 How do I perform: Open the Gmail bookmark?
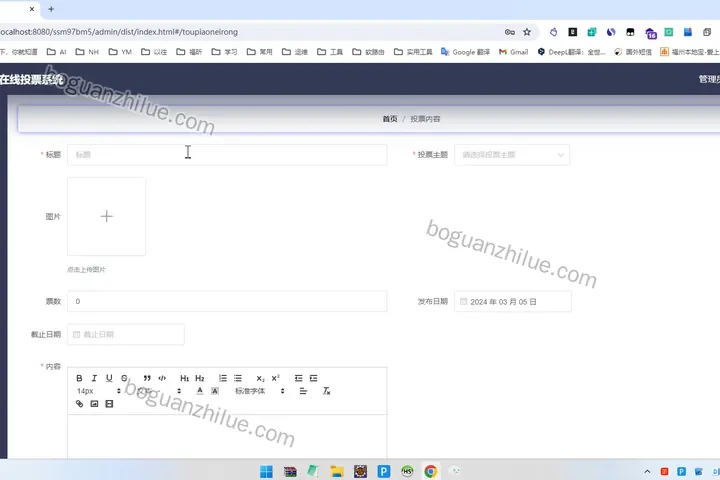[514, 52]
